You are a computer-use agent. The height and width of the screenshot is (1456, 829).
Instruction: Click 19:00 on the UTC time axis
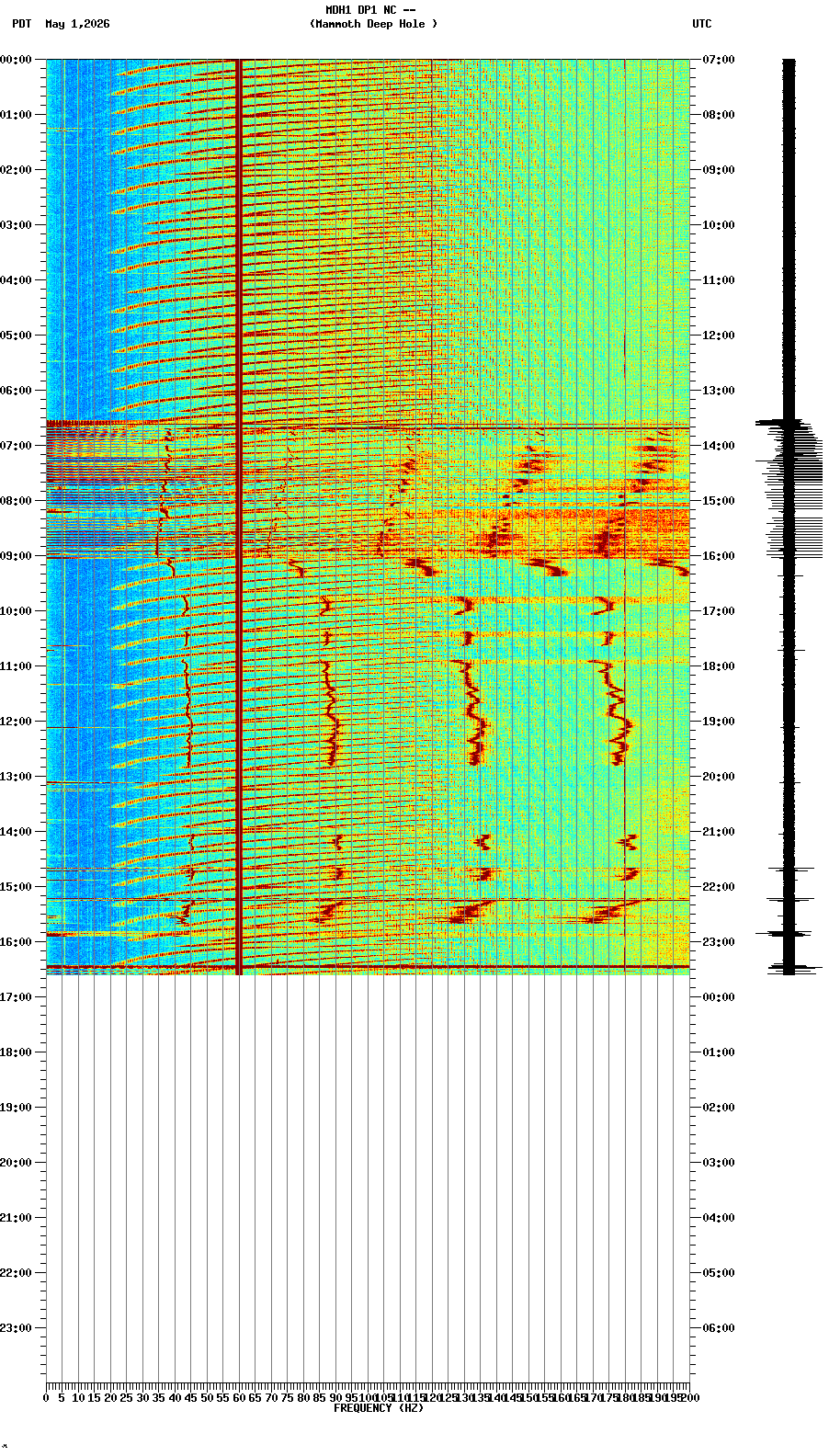pyautogui.click(x=719, y=722)
